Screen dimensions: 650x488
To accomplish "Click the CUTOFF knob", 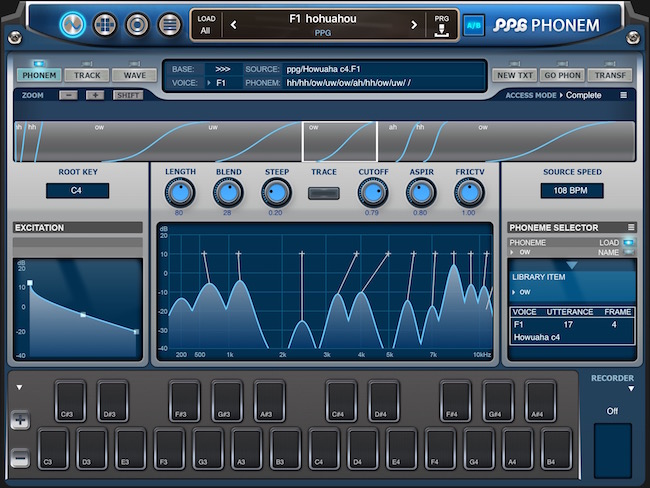I will click(372, 192).
